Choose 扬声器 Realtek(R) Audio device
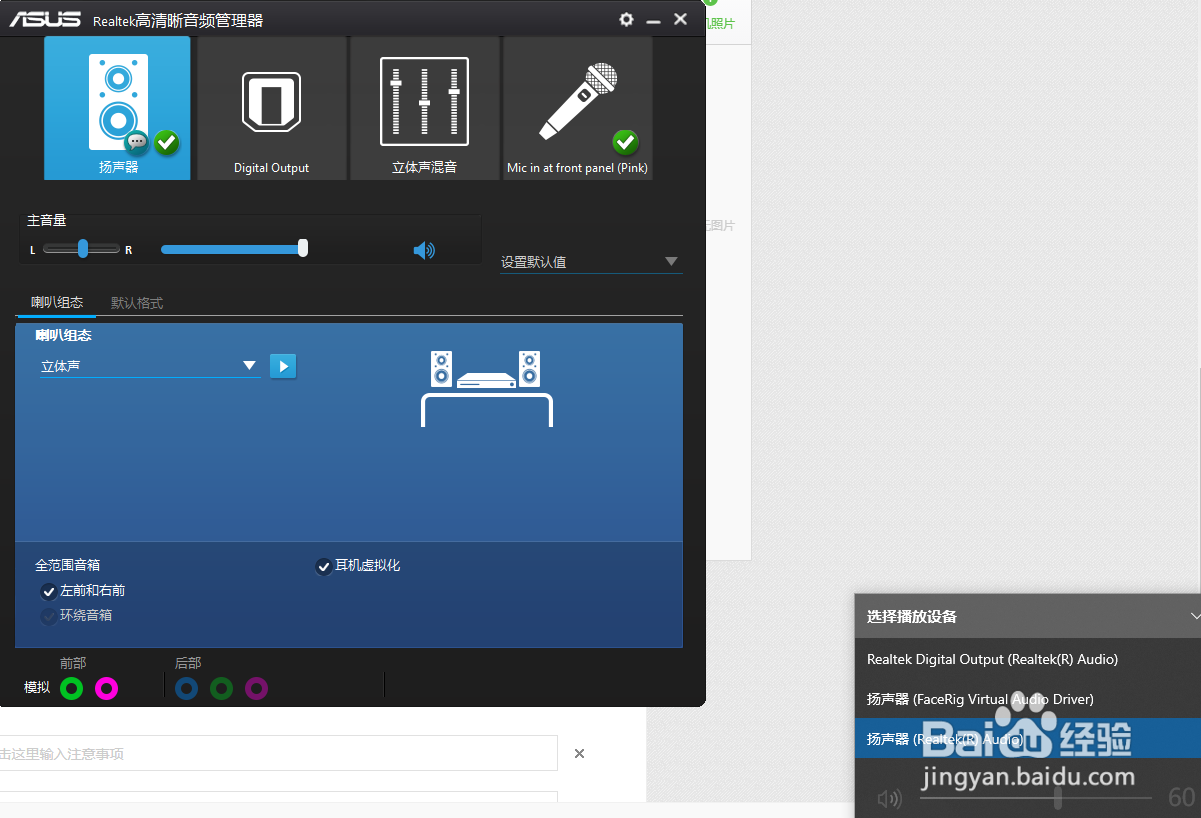This screenshot has height=818, width=1201. [x=1028, y=739]
